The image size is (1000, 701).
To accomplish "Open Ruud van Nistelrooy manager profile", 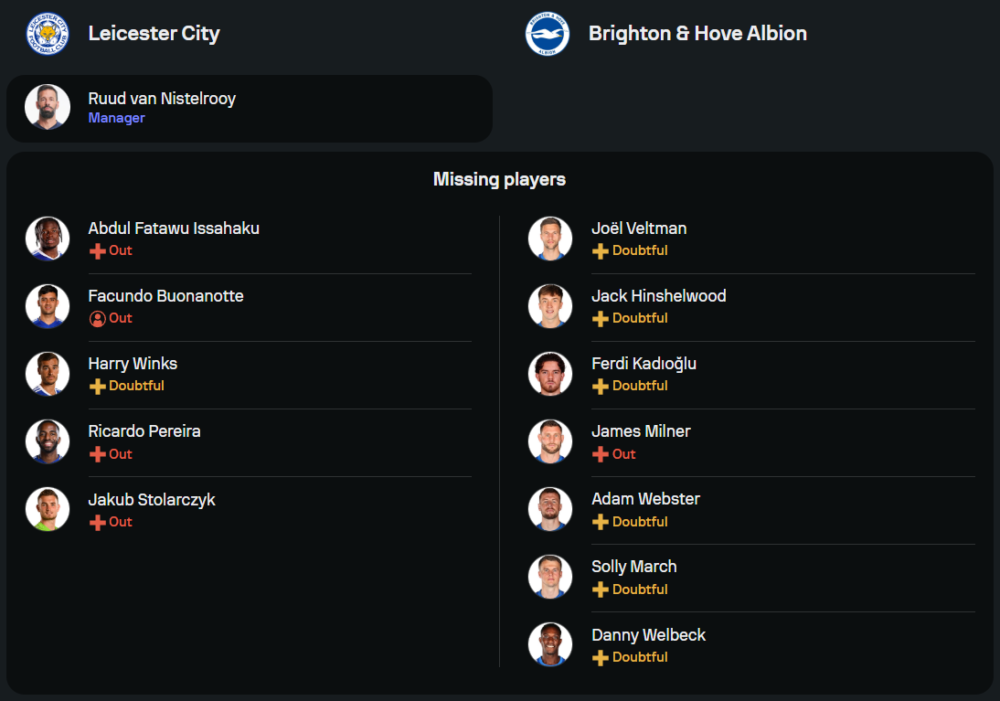I will [162, 99].
